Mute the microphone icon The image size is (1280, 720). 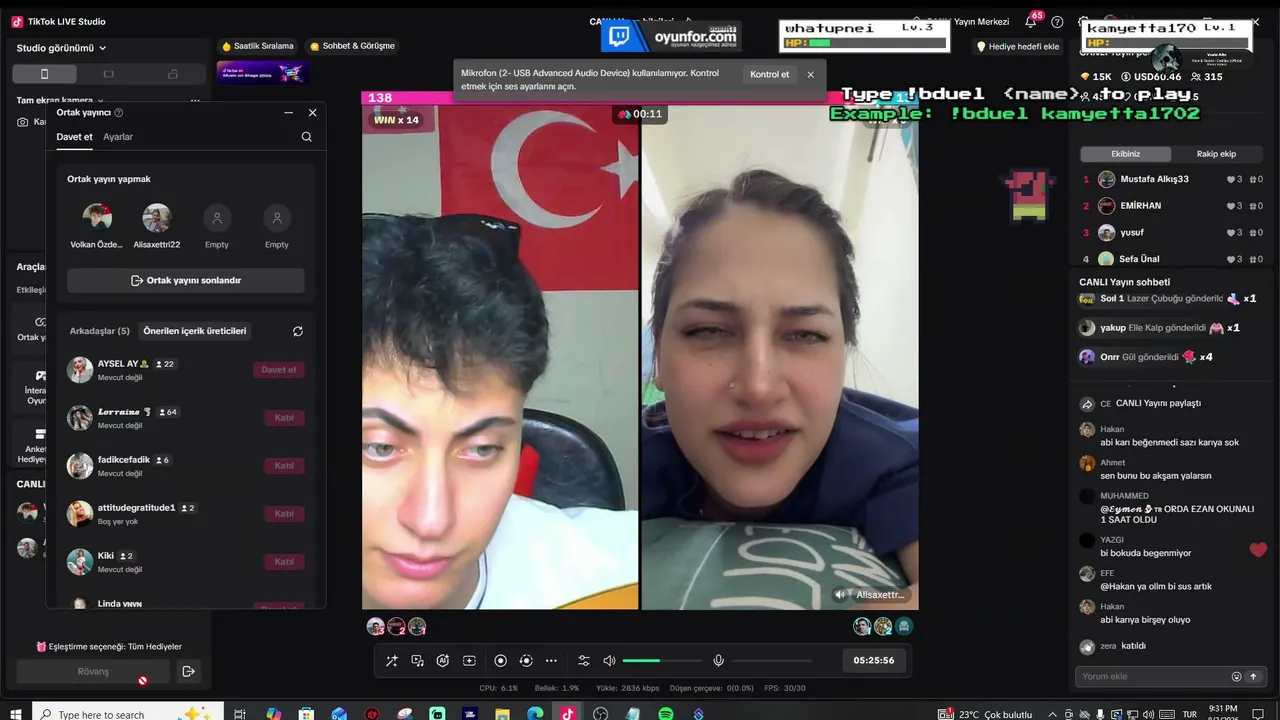(x=718, y=661)
